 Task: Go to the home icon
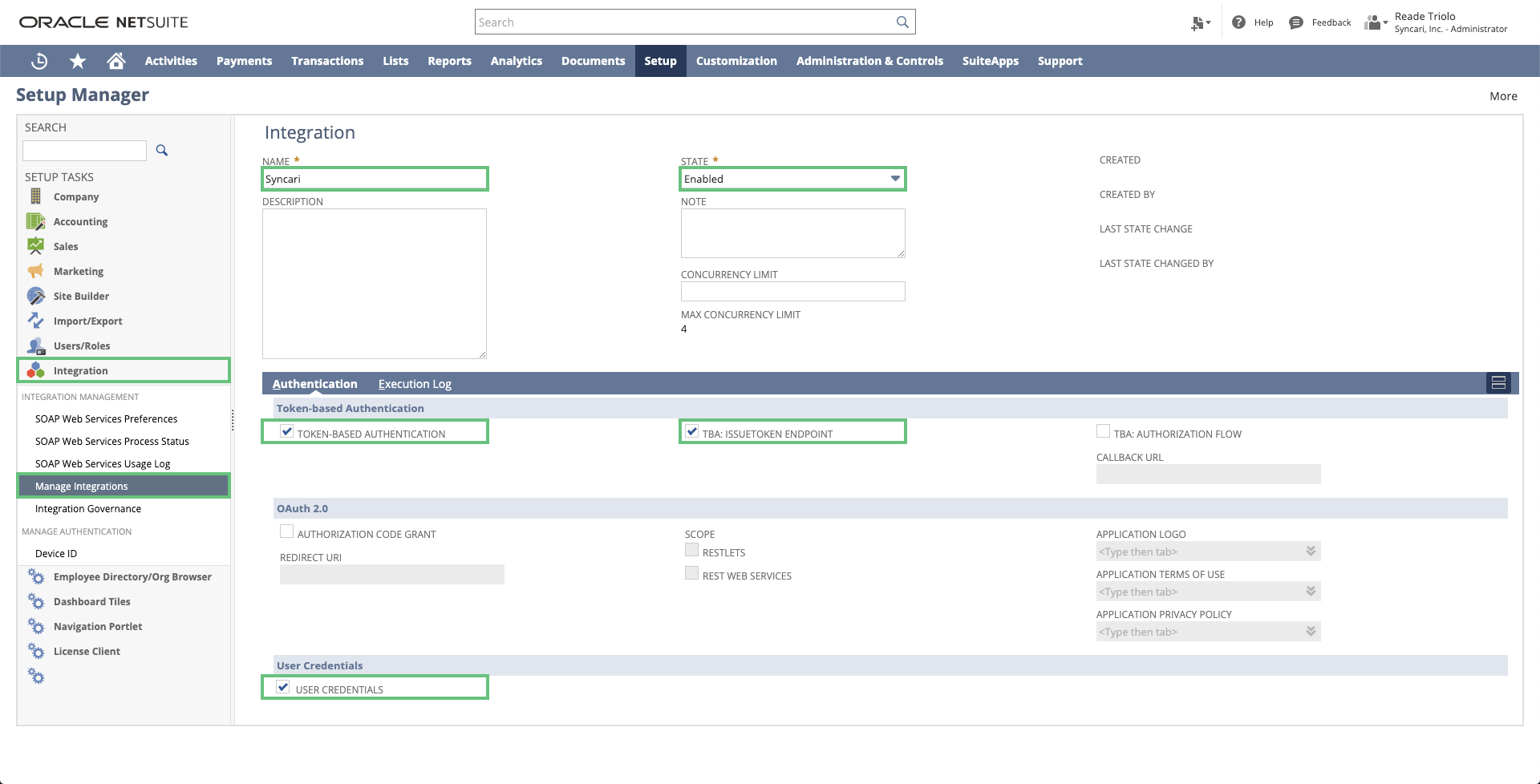coord(116,61)
